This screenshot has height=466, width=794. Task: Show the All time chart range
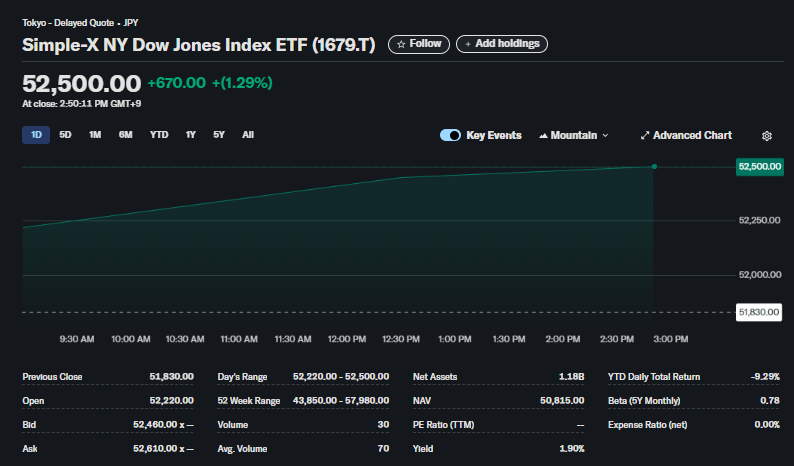point(248,135)
